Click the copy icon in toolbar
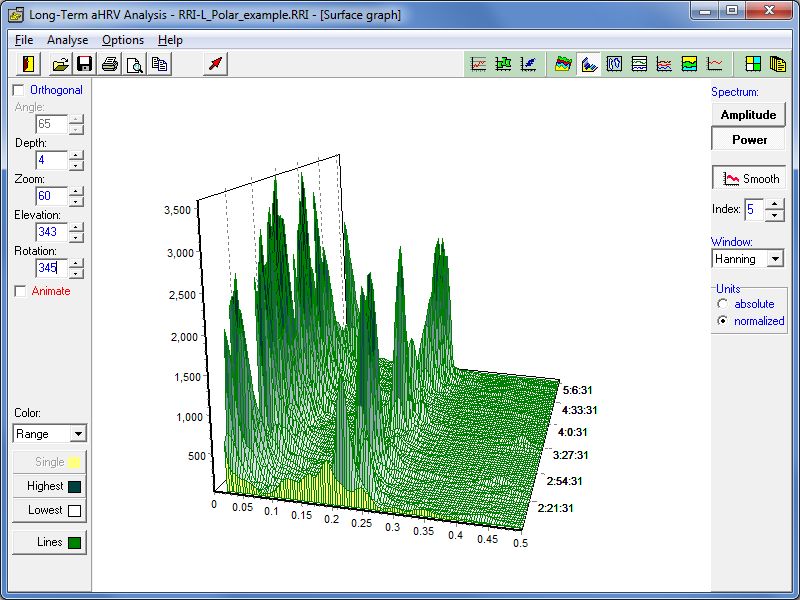 (x=159, y=64)
